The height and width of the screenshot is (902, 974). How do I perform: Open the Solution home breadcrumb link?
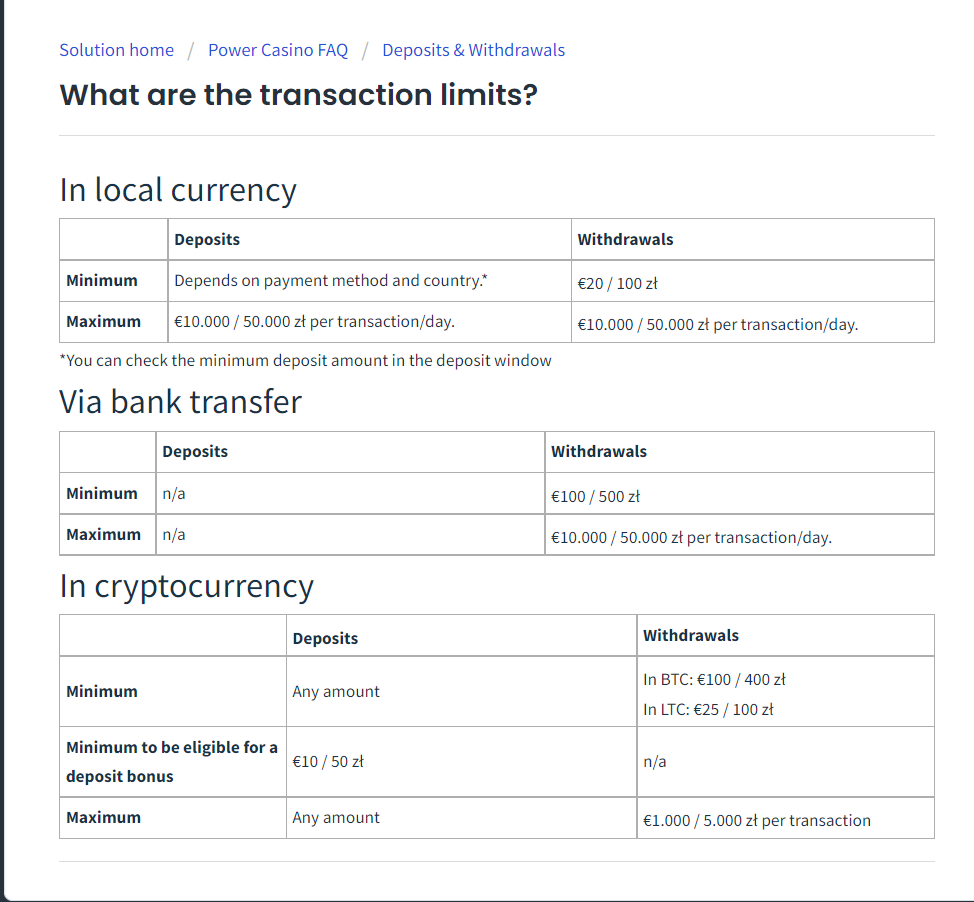pos(116,50)
